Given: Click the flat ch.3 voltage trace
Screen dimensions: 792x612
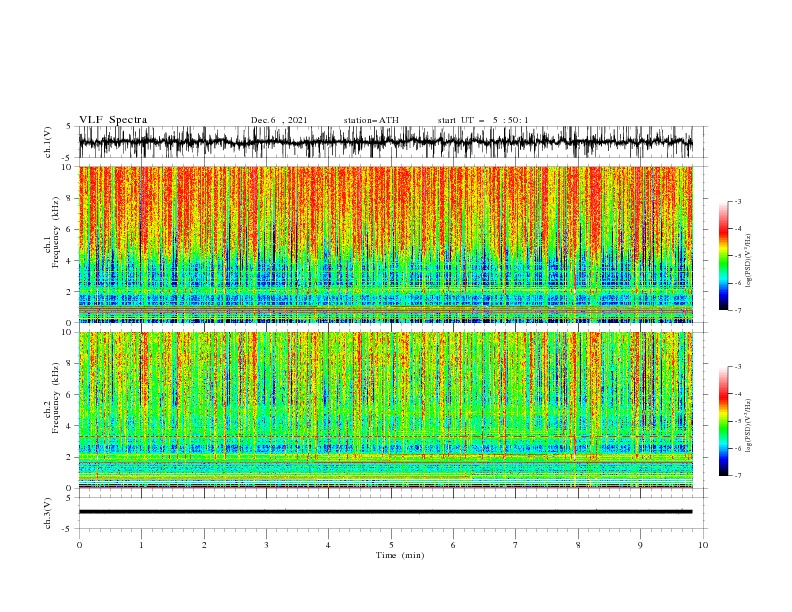Looking at the screenshot, I should pos(385,512).
